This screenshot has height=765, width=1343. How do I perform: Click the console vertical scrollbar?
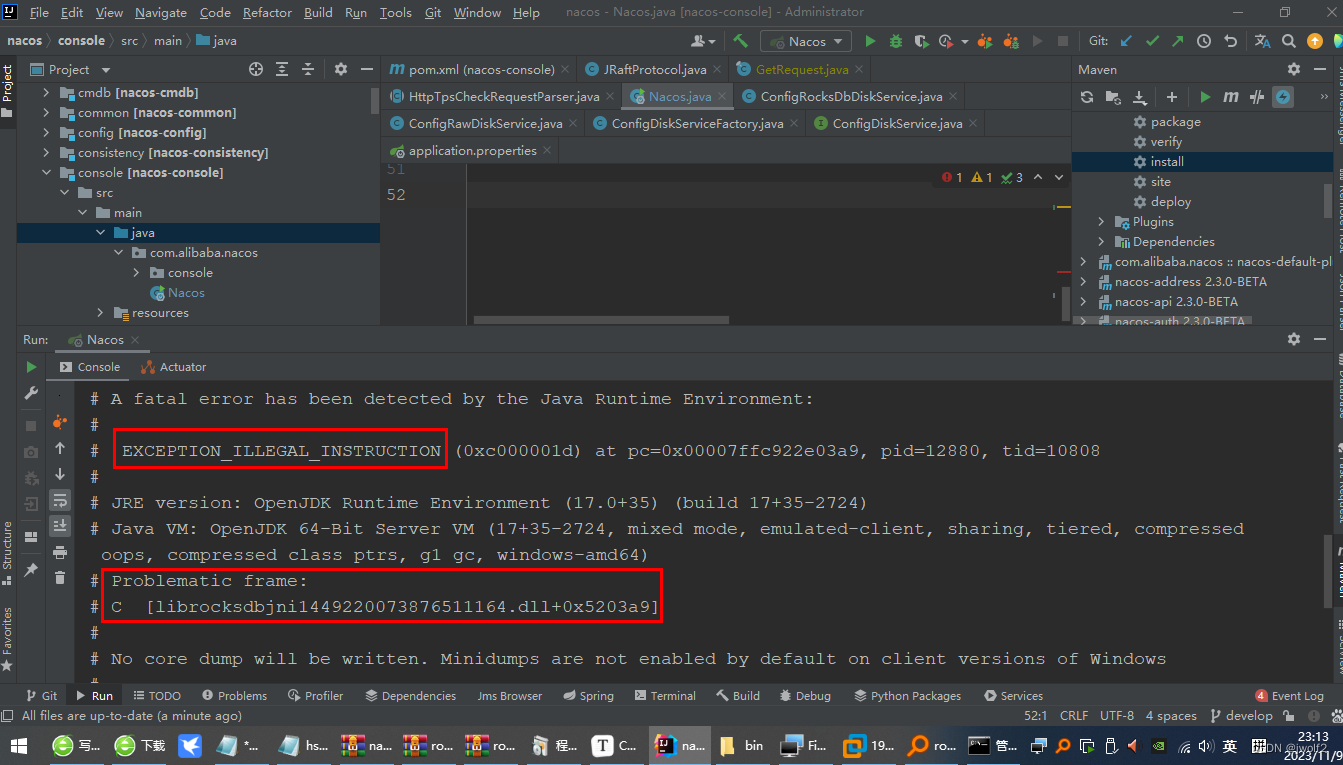pos(1329,570)
